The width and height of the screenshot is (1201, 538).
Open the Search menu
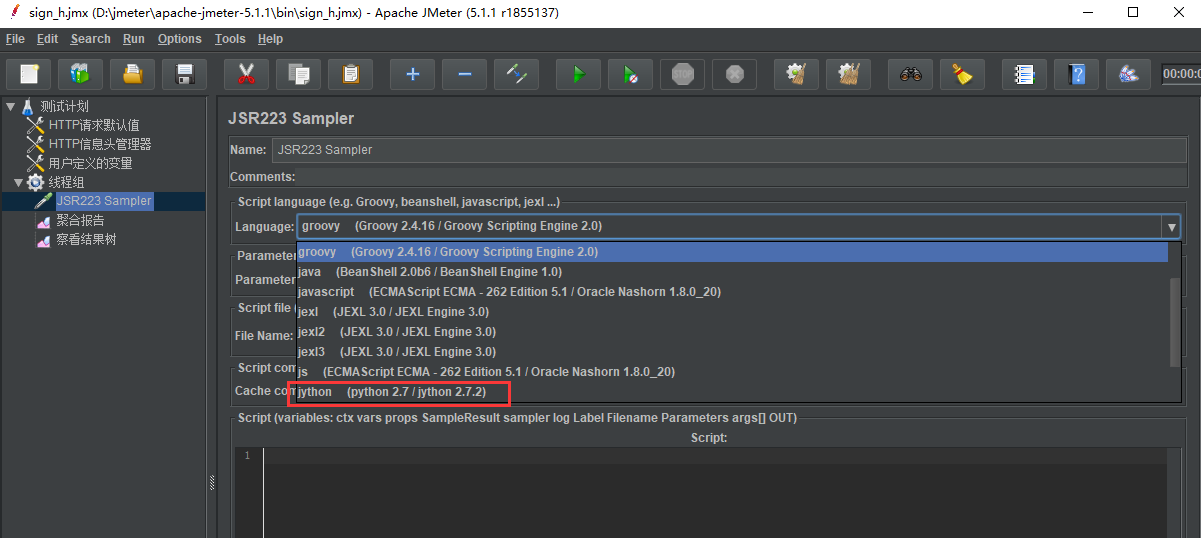90,39
